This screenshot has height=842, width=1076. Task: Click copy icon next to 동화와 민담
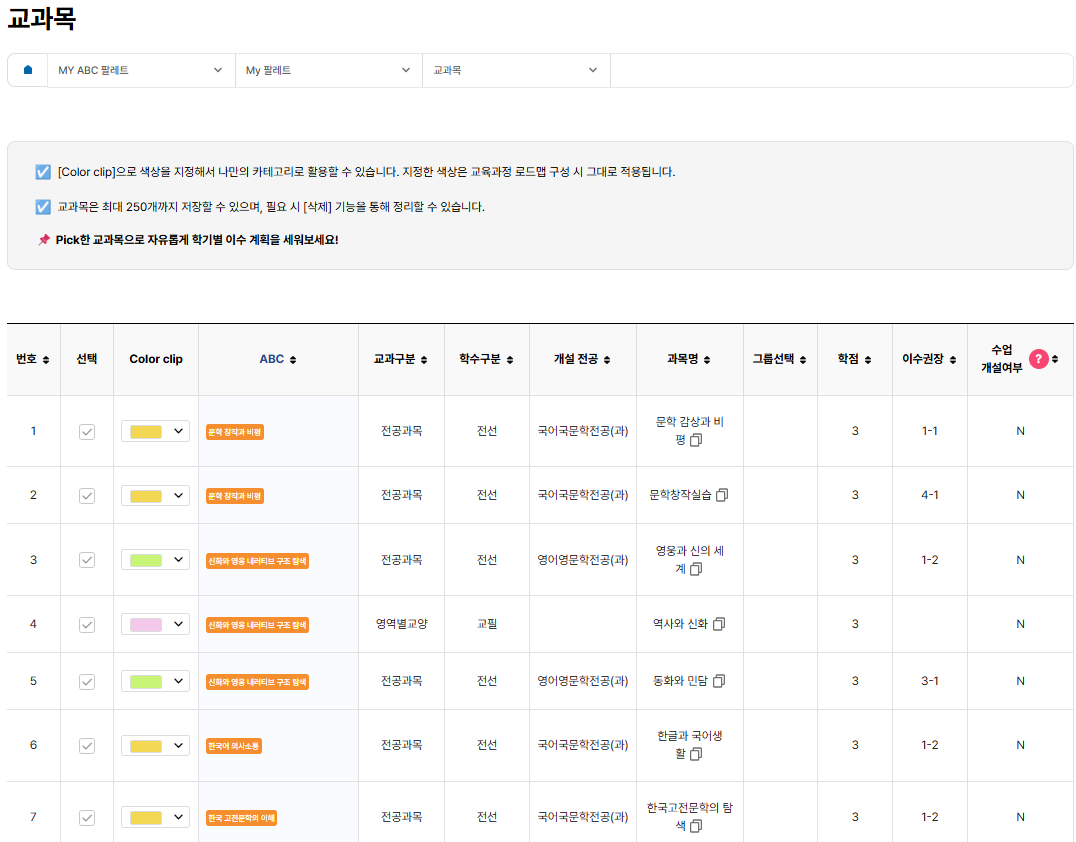tap(719, 681)
